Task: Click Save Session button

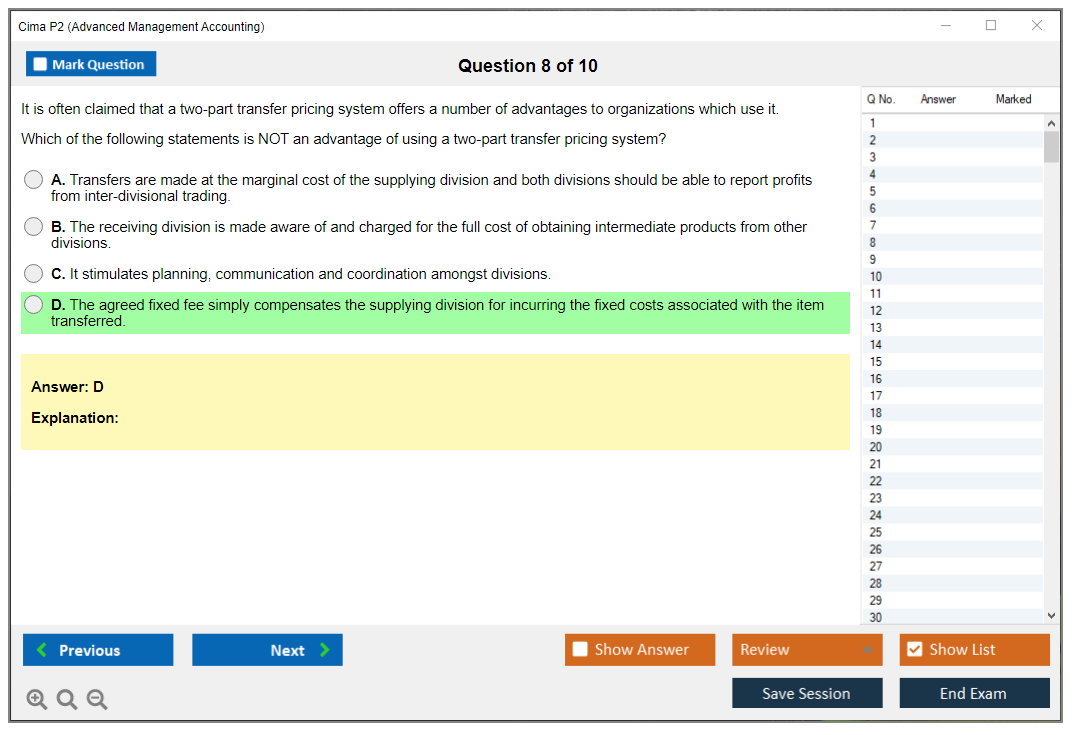Action: [807, 693]
